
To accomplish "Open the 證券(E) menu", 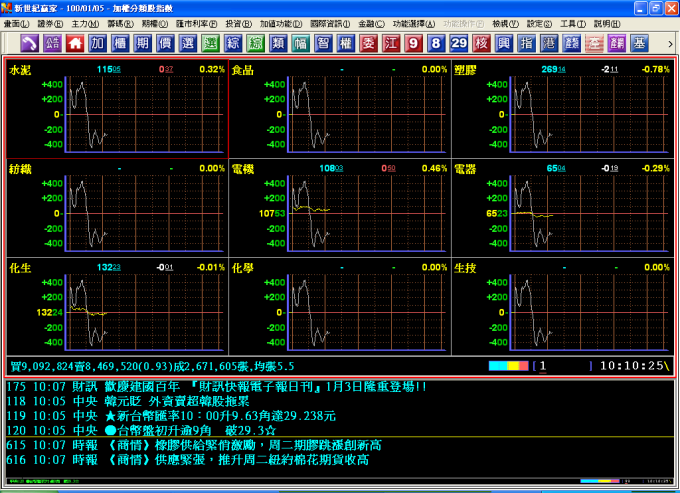I will 50,24.
